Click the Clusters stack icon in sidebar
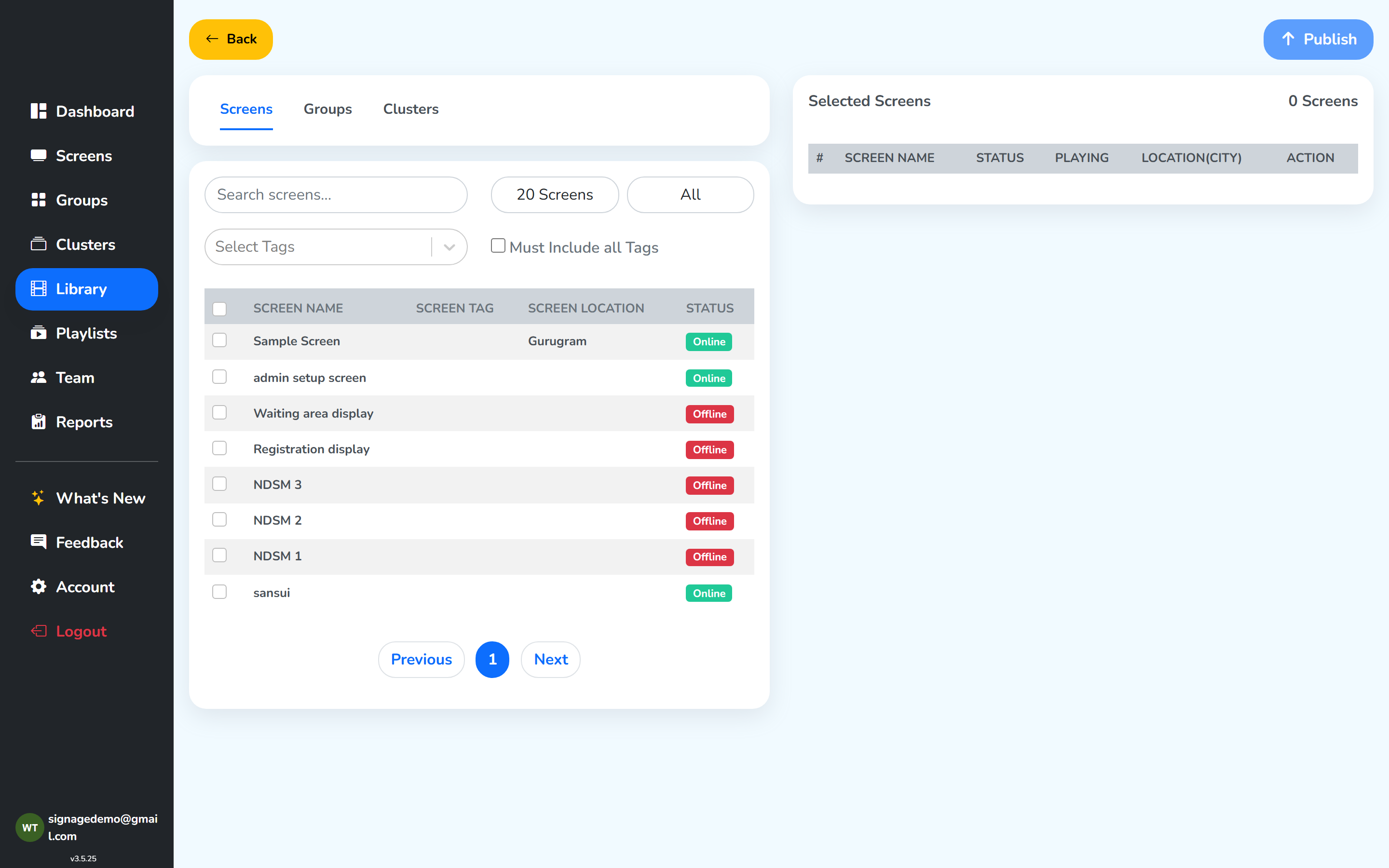This screenshot has width=1389, height=868. (39, 244)
